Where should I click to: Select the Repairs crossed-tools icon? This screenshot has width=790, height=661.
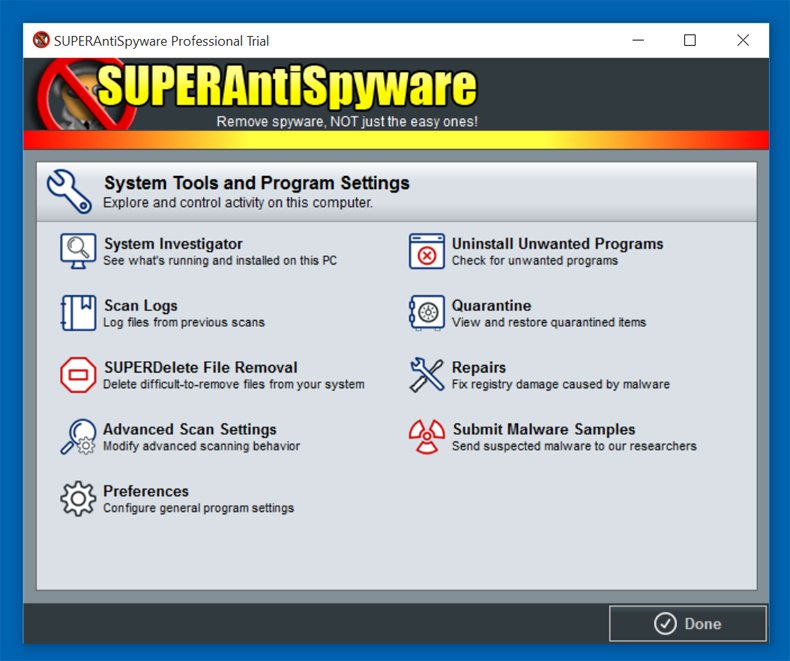pos(427,375)
